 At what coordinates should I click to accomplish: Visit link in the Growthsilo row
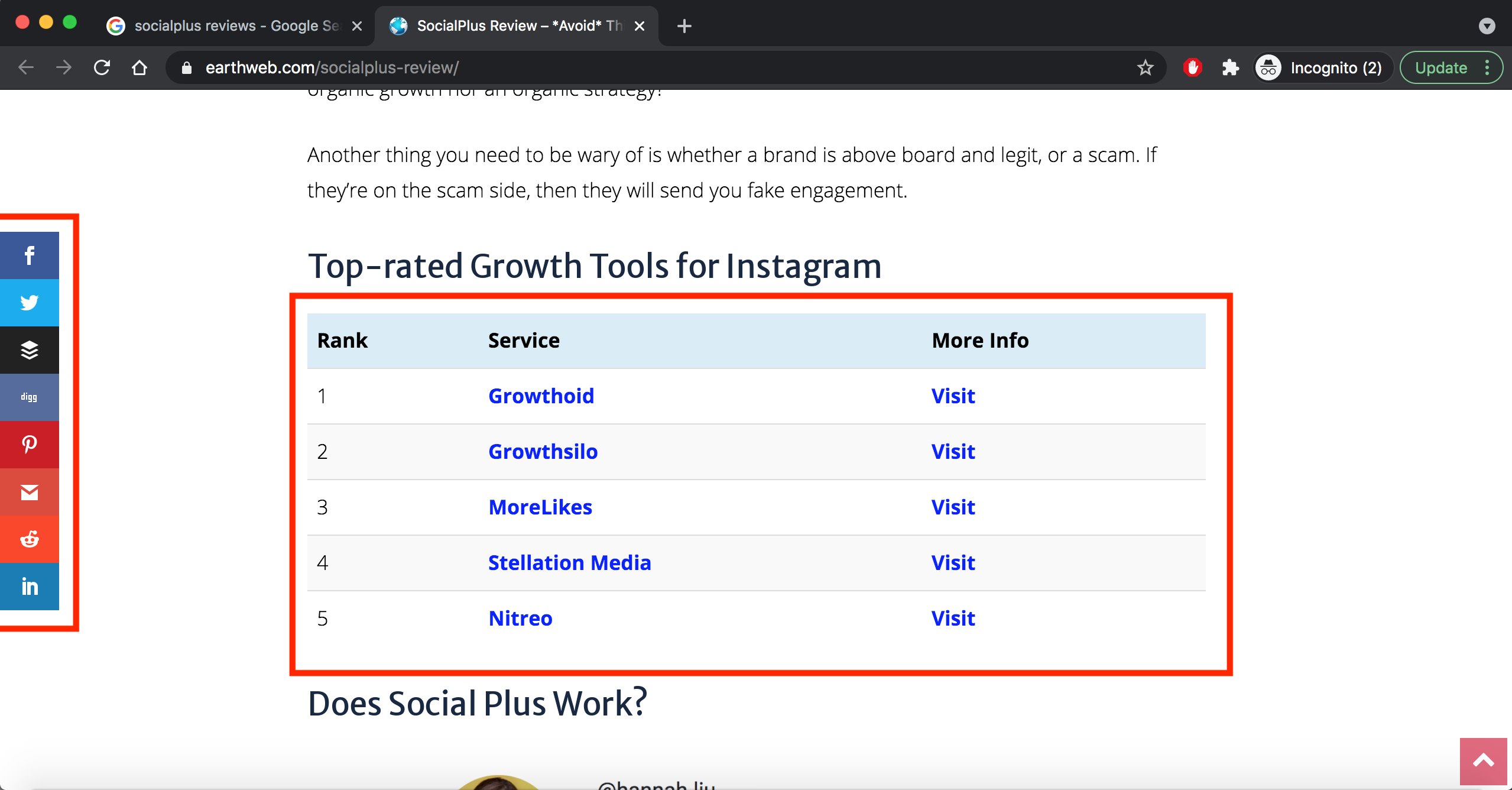pyautogui.click(x=953, y=452)
